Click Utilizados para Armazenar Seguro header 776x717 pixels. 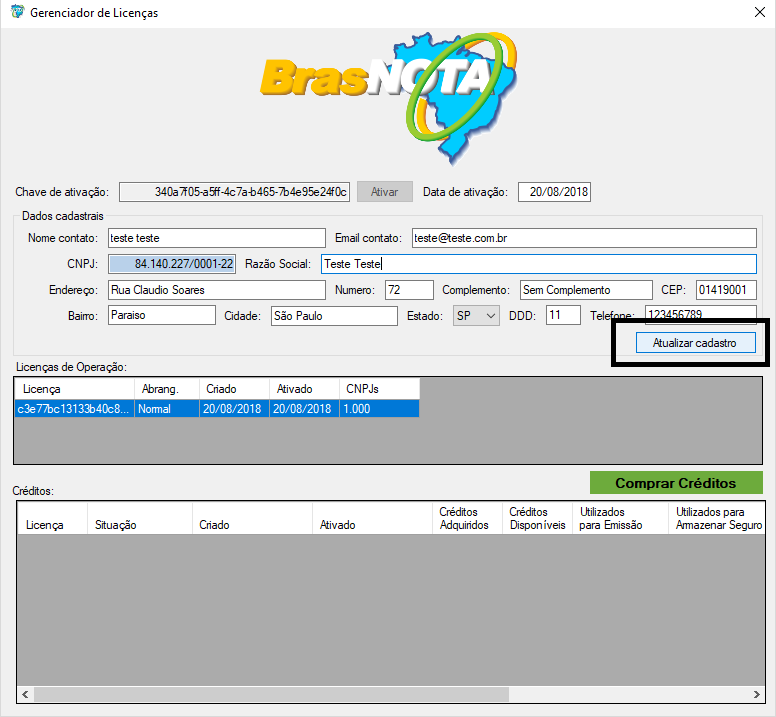point(717,518)
